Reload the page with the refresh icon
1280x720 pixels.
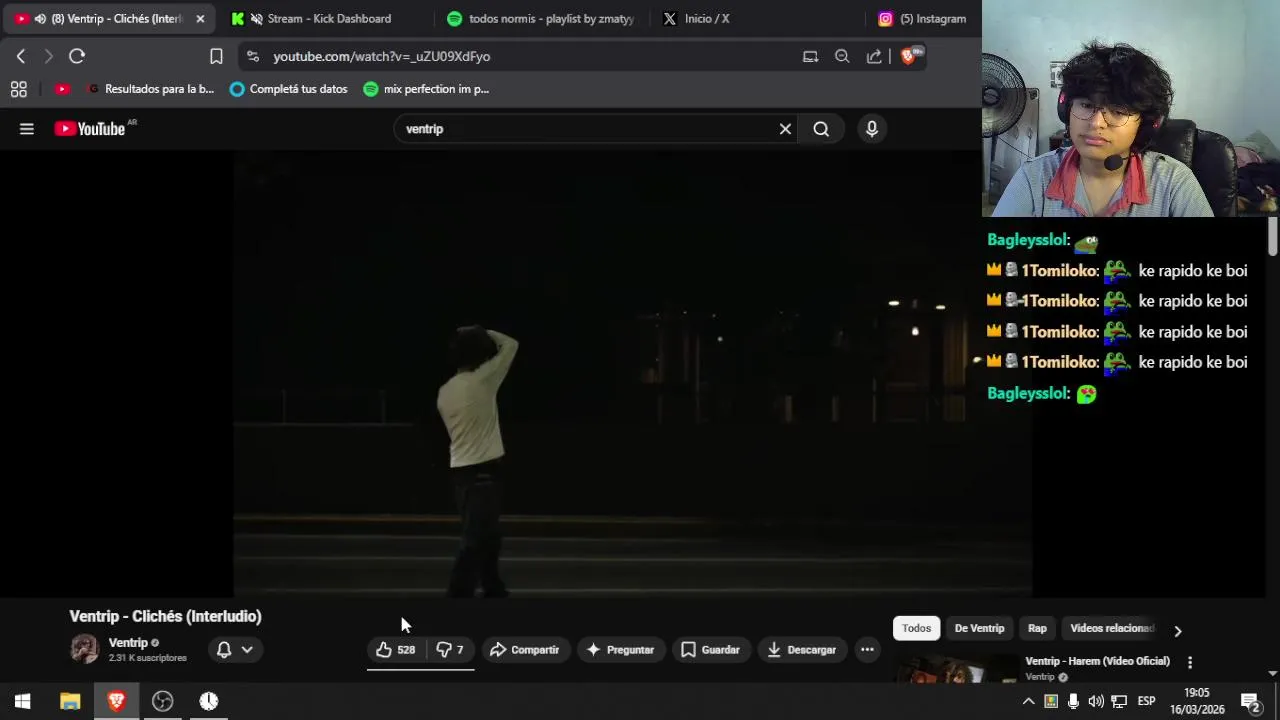coord(77,56)
